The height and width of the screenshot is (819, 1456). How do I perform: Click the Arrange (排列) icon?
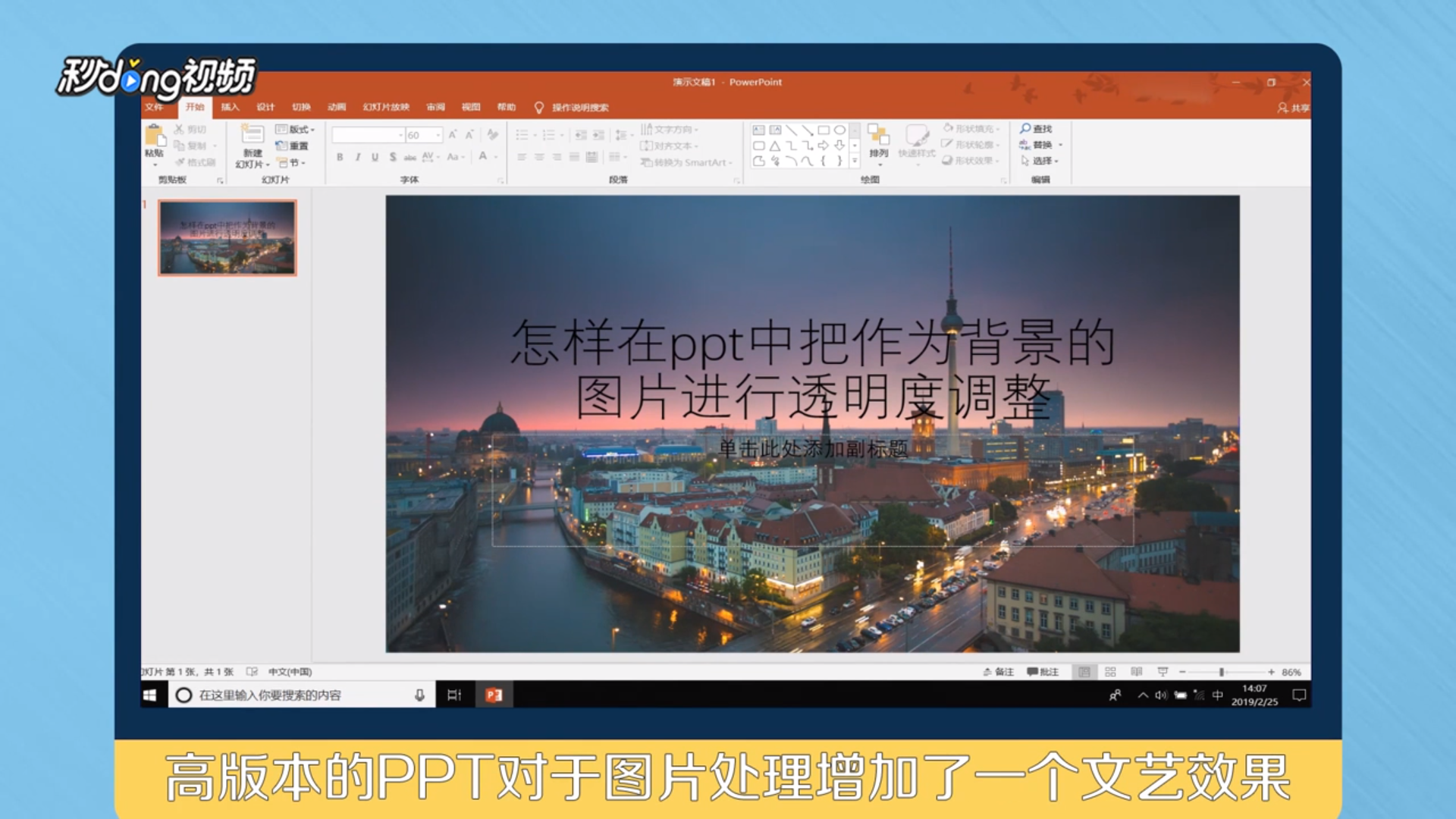click(x=878, y=135)
